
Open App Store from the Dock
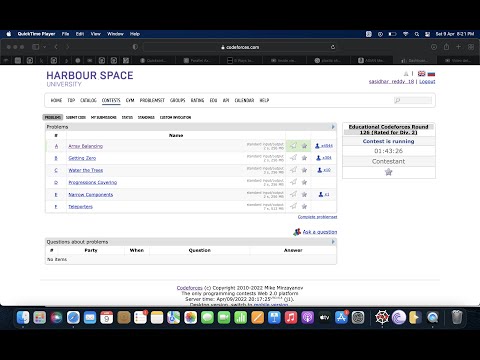[341, 318]
